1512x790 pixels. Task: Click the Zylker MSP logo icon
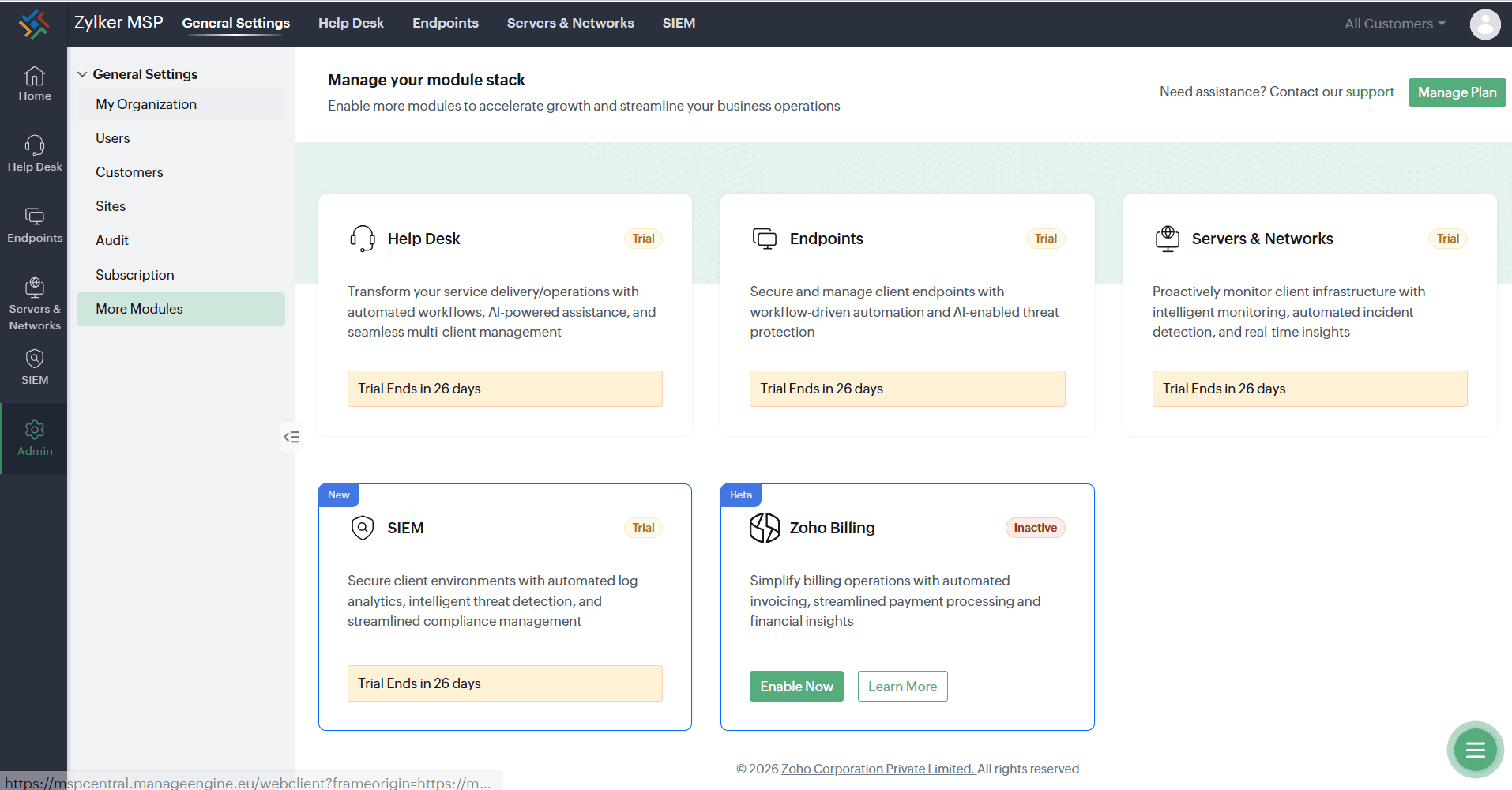[x=34, y=24]
